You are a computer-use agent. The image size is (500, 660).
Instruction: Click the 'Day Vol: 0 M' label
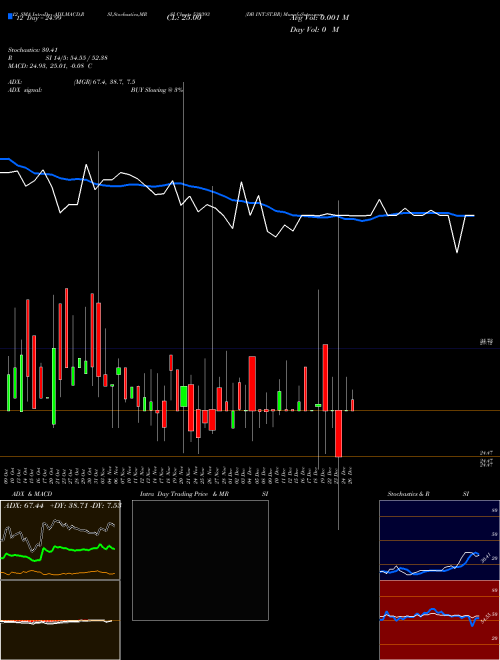314,30
